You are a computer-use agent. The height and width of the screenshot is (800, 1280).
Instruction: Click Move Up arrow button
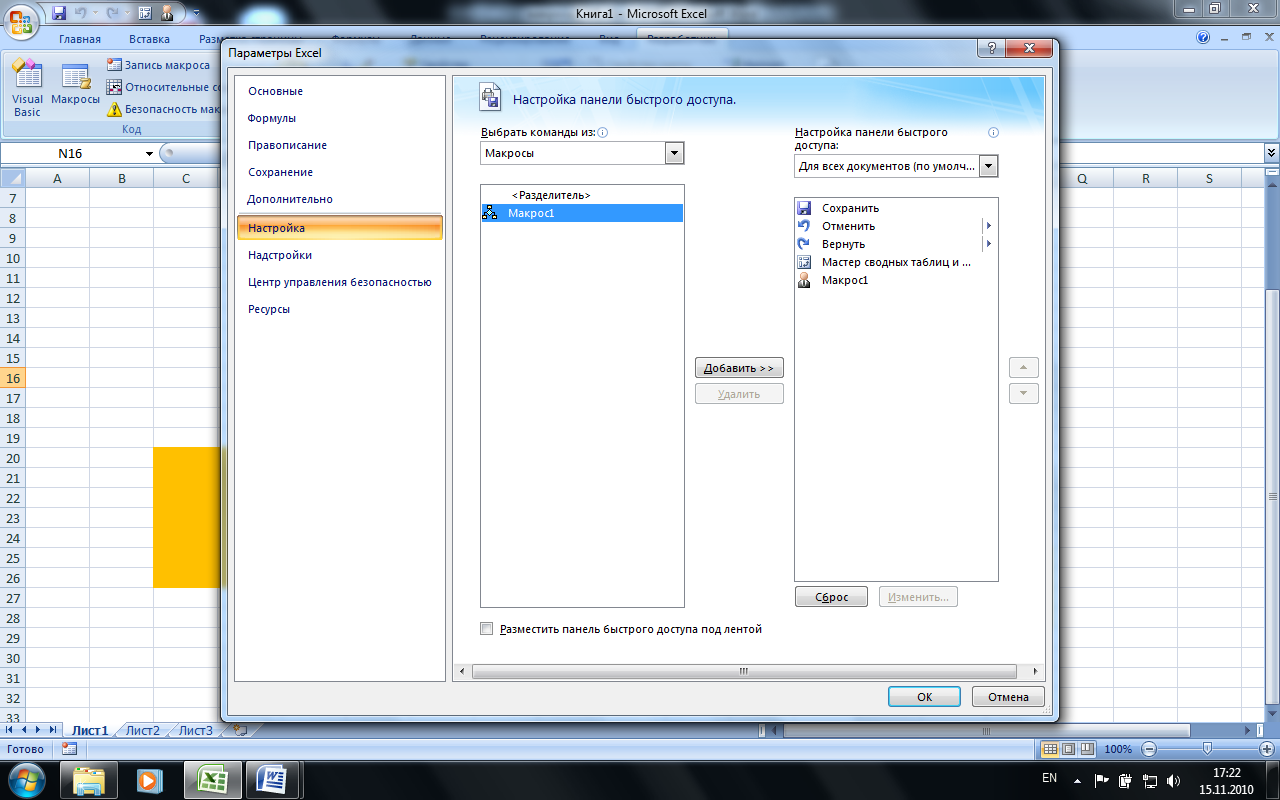pos(1023,367)
